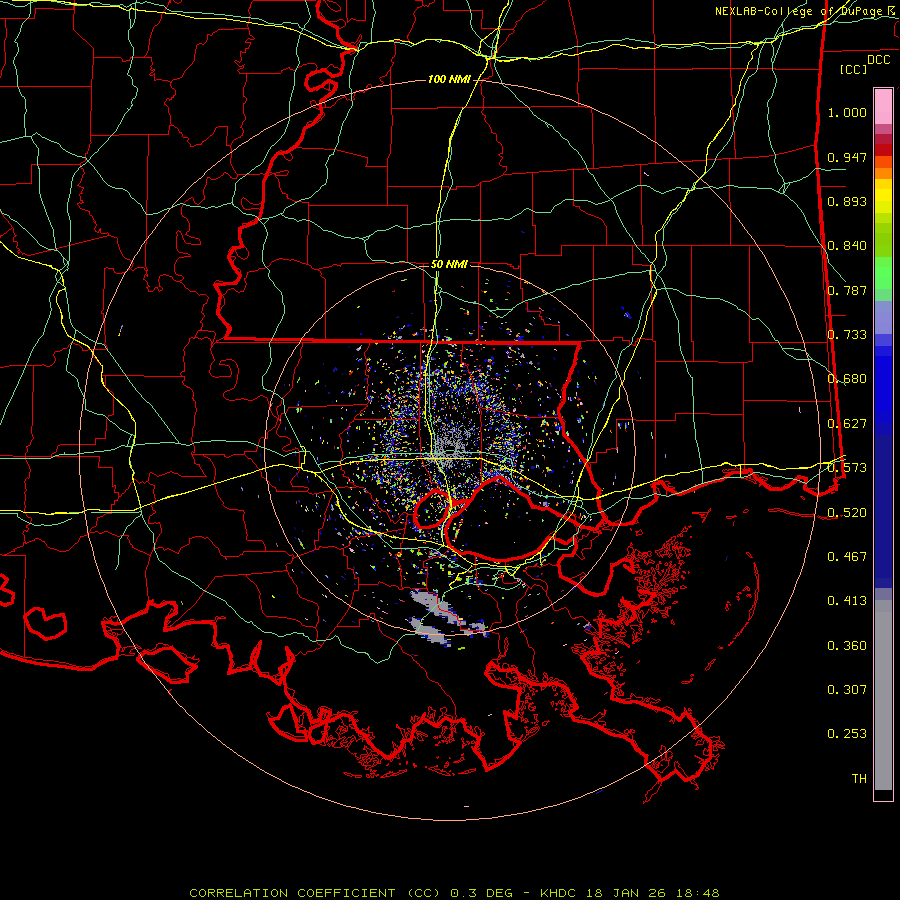The width and height of the screenshot is (900, 900).
Task: Click the 0.787 color scale value
Action: (x=847, y=290)
